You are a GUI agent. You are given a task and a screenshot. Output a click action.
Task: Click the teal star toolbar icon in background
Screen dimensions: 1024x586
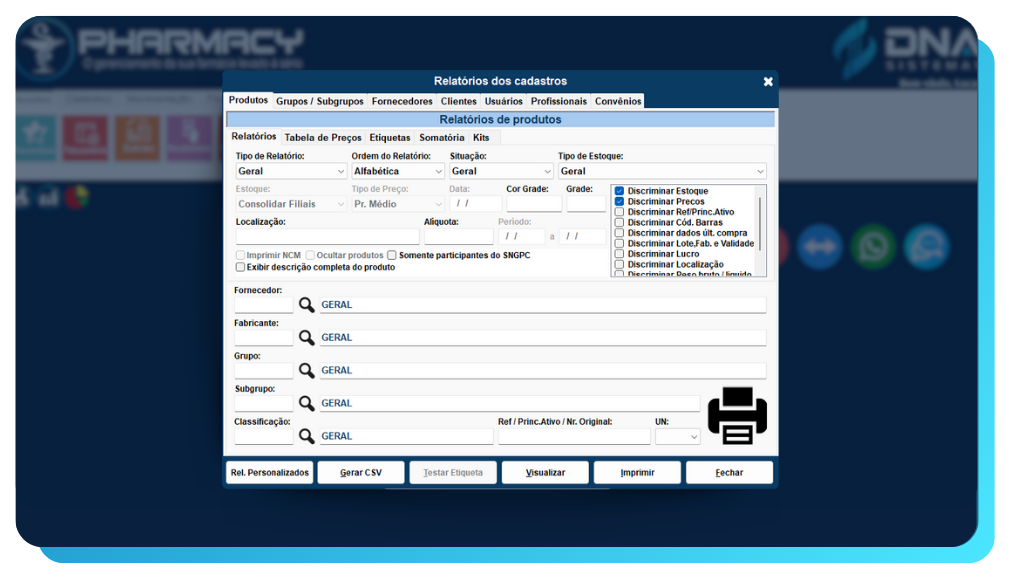point(35,137)
